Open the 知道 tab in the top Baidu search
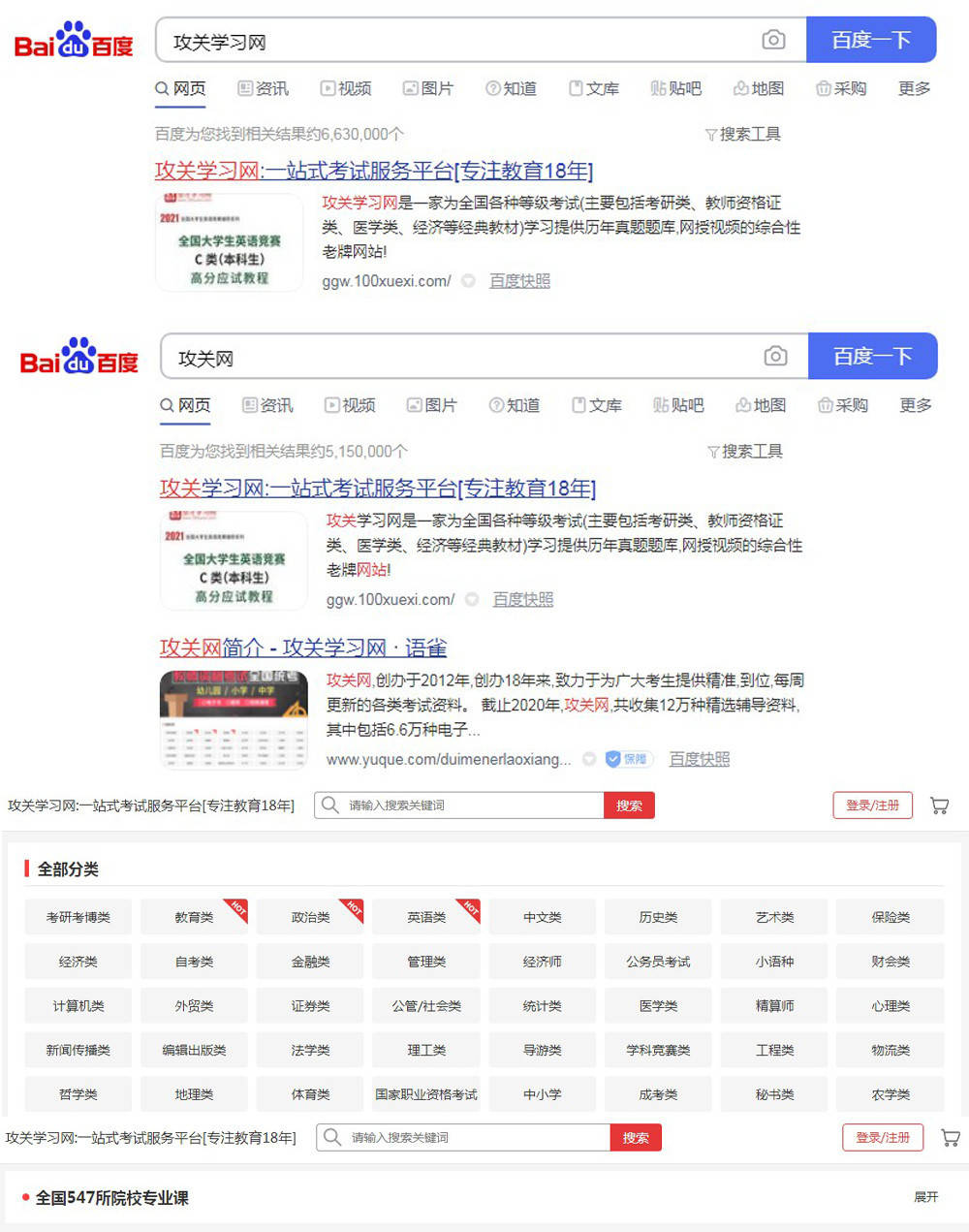The image size is (969, 1232). click(x=511, y=88)
